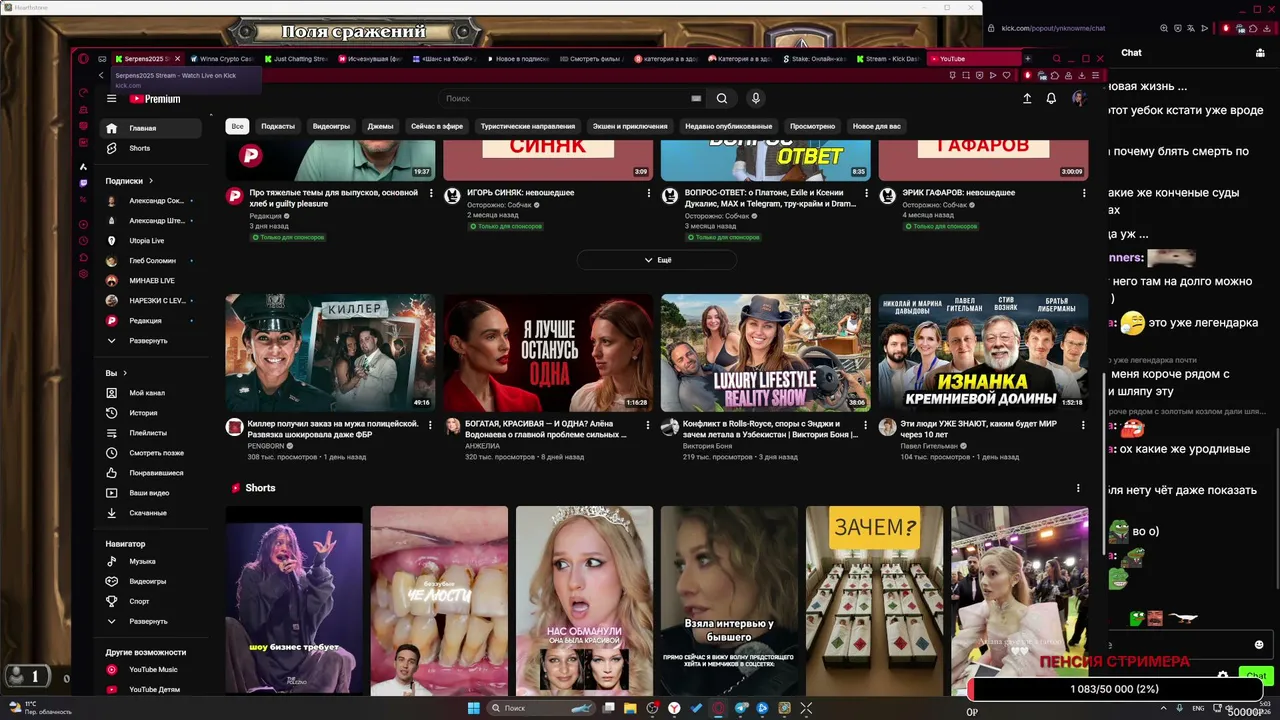Select the Просмотрено filter chip
The height and width of the screenshot is (720, 1280).
813,126
